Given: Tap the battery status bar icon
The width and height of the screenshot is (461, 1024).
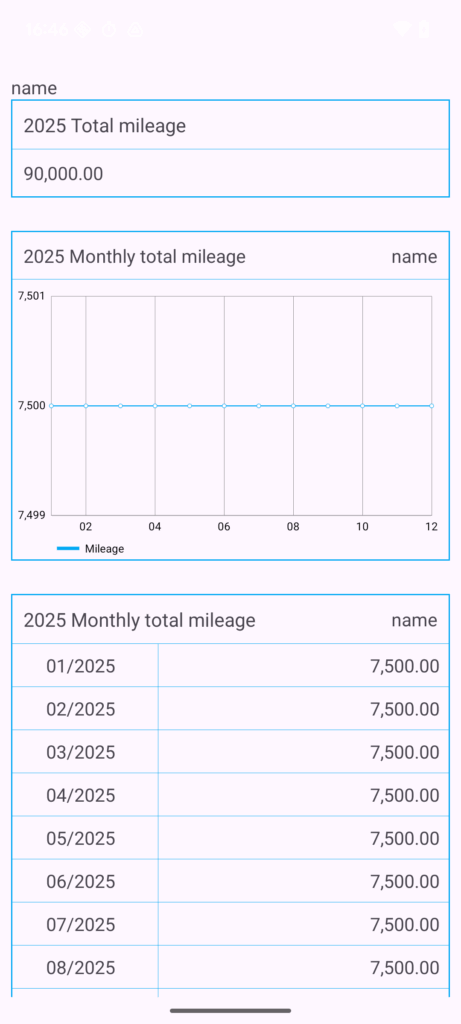Looking at the screenshot, I should pyautogui.click(x=425, y=29).
